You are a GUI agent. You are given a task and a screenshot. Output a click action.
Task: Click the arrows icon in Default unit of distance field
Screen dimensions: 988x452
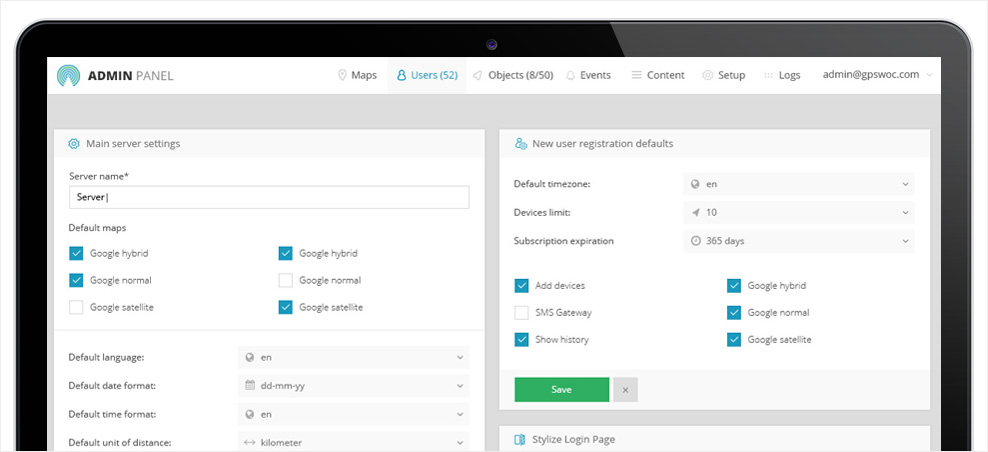coord(250,443)
